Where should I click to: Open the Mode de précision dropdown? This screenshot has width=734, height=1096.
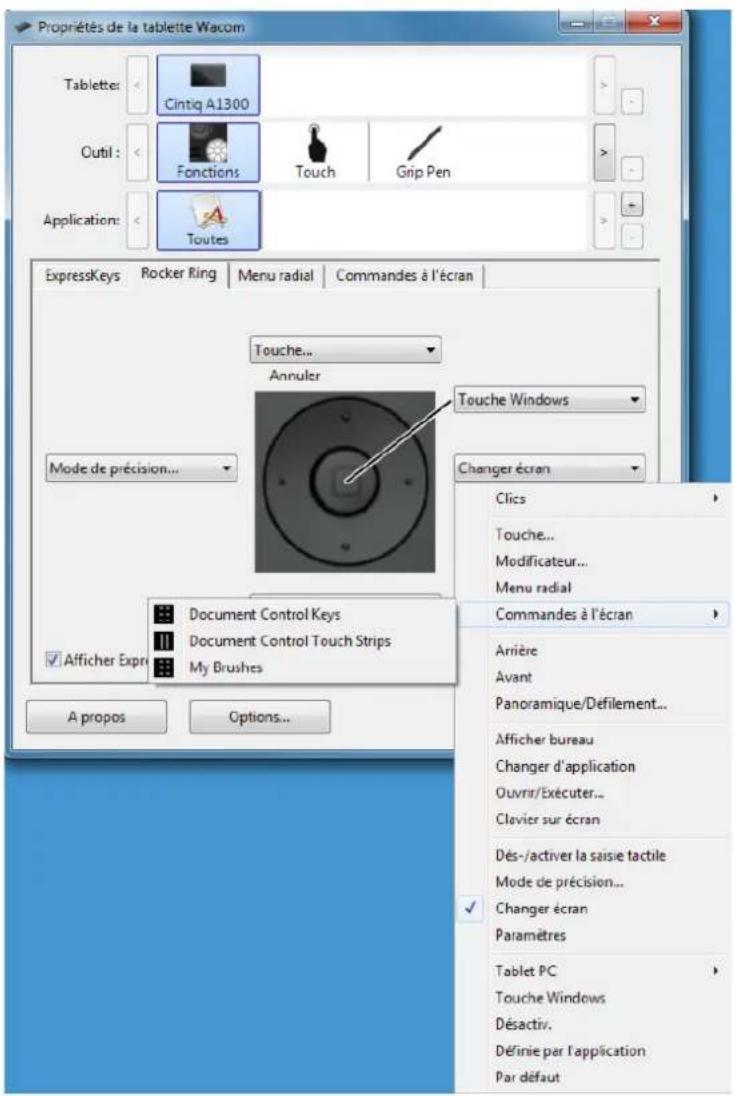[x=141, y=468]
